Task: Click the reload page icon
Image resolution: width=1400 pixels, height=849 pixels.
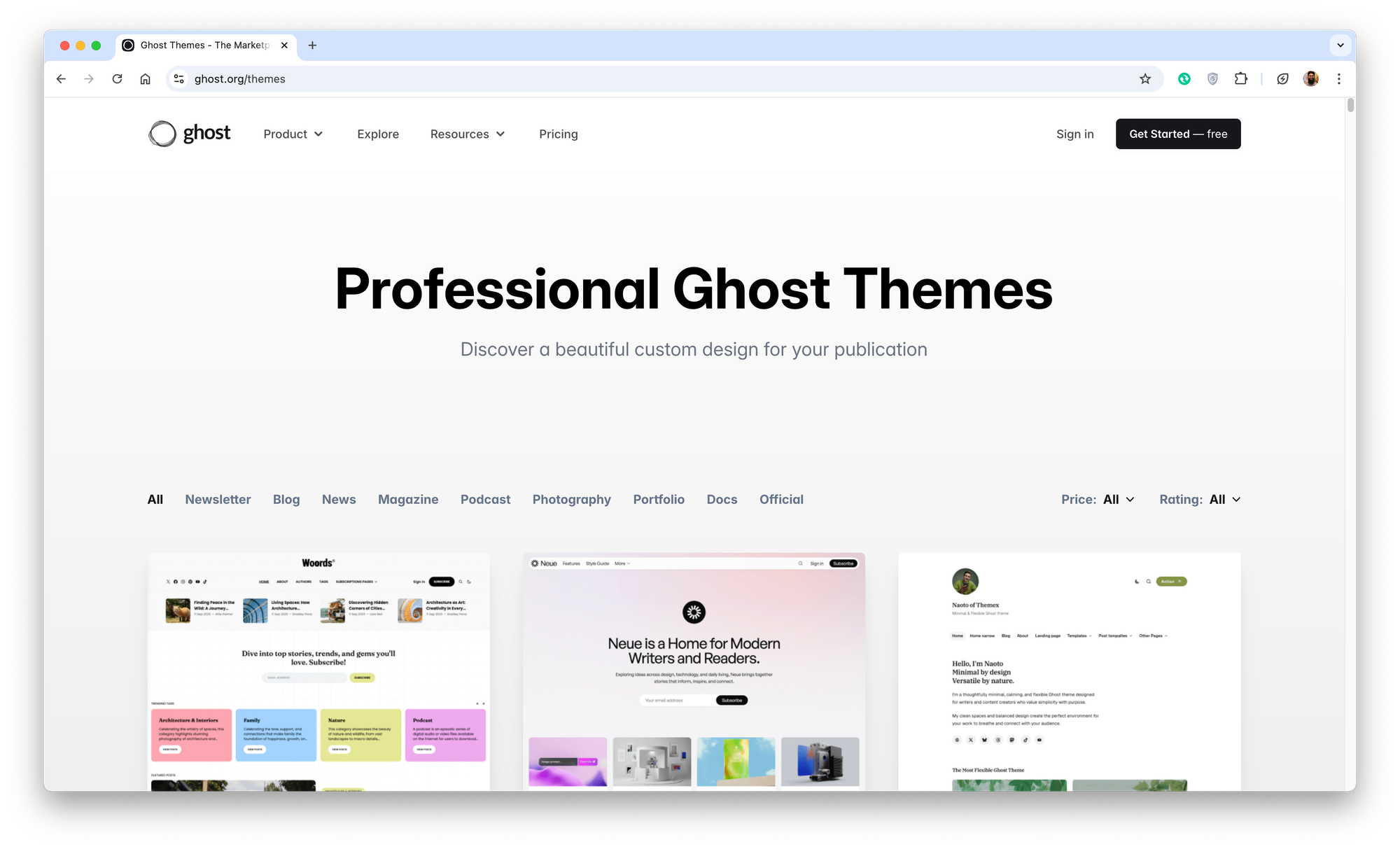Action: 117,79
